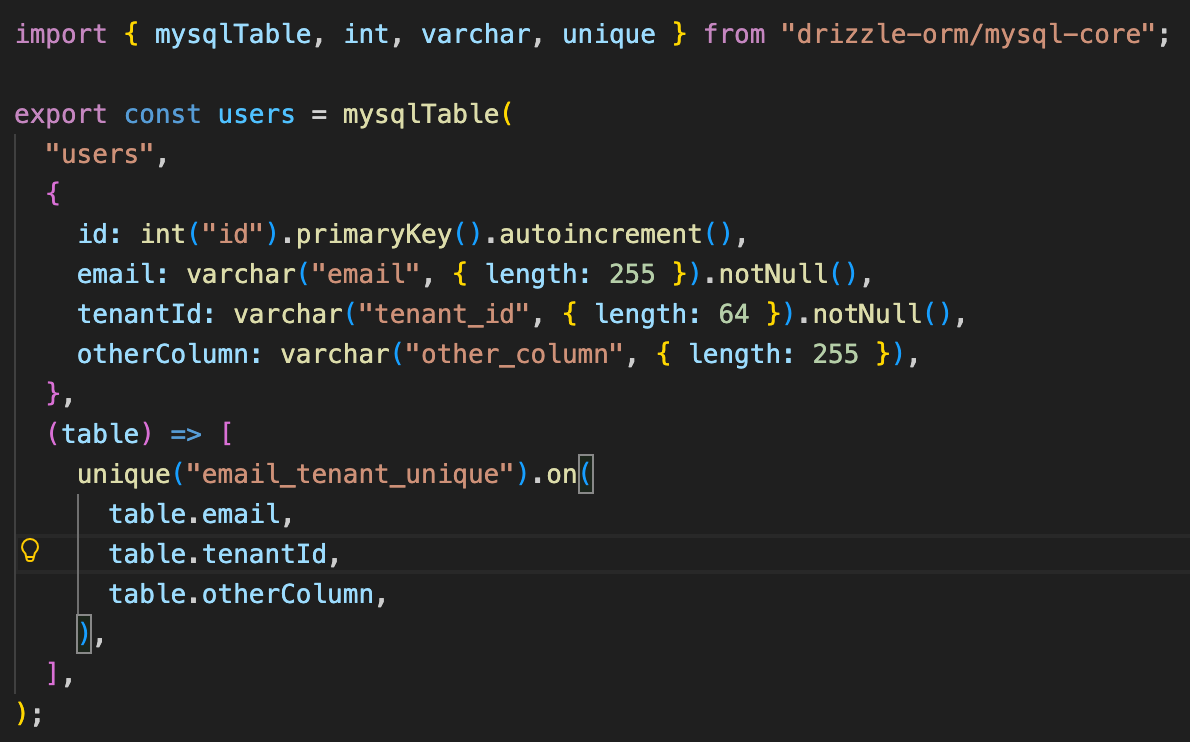Click the "tenant_id" column string
The width and height of the screenshot is (1190, 742).
(444, 314)
